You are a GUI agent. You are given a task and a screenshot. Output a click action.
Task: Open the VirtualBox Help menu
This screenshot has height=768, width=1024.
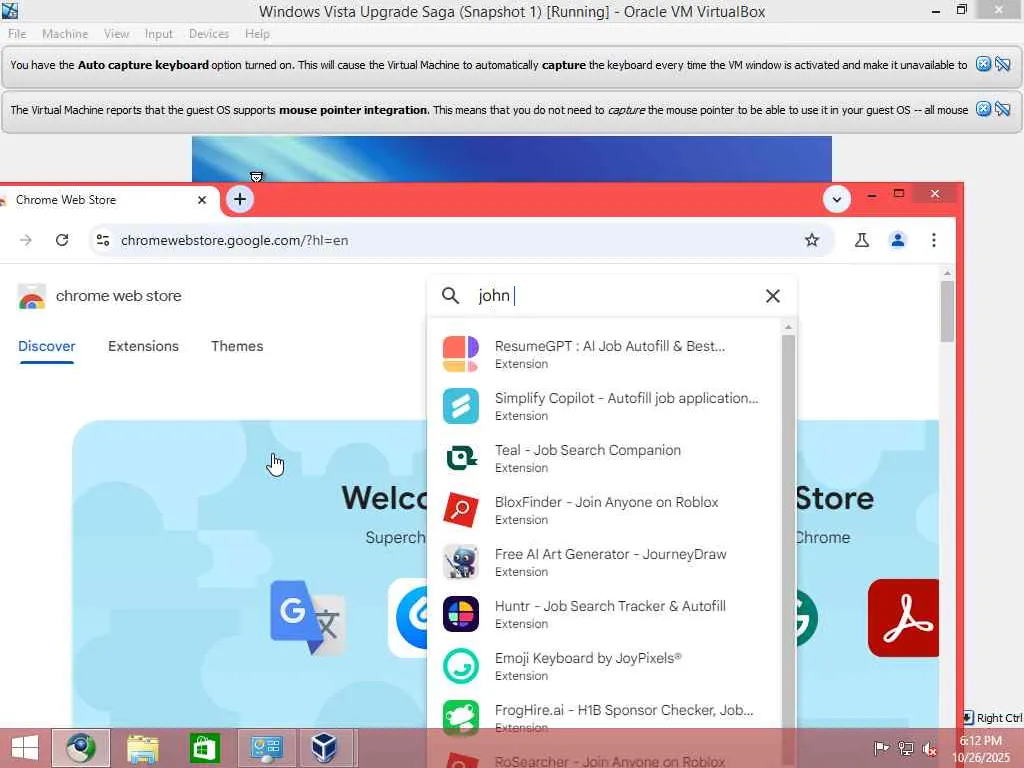(x=257, y=34)
